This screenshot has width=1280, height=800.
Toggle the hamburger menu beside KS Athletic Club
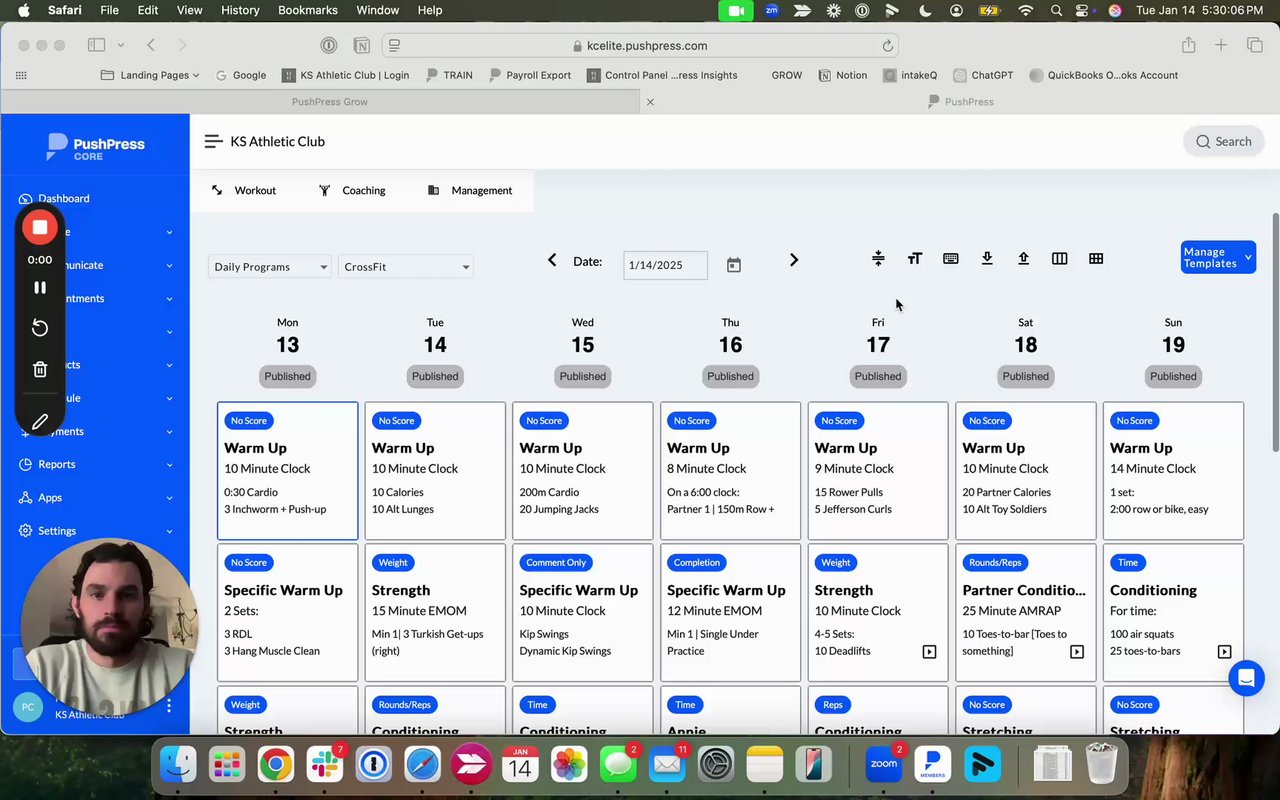point(213,142)
